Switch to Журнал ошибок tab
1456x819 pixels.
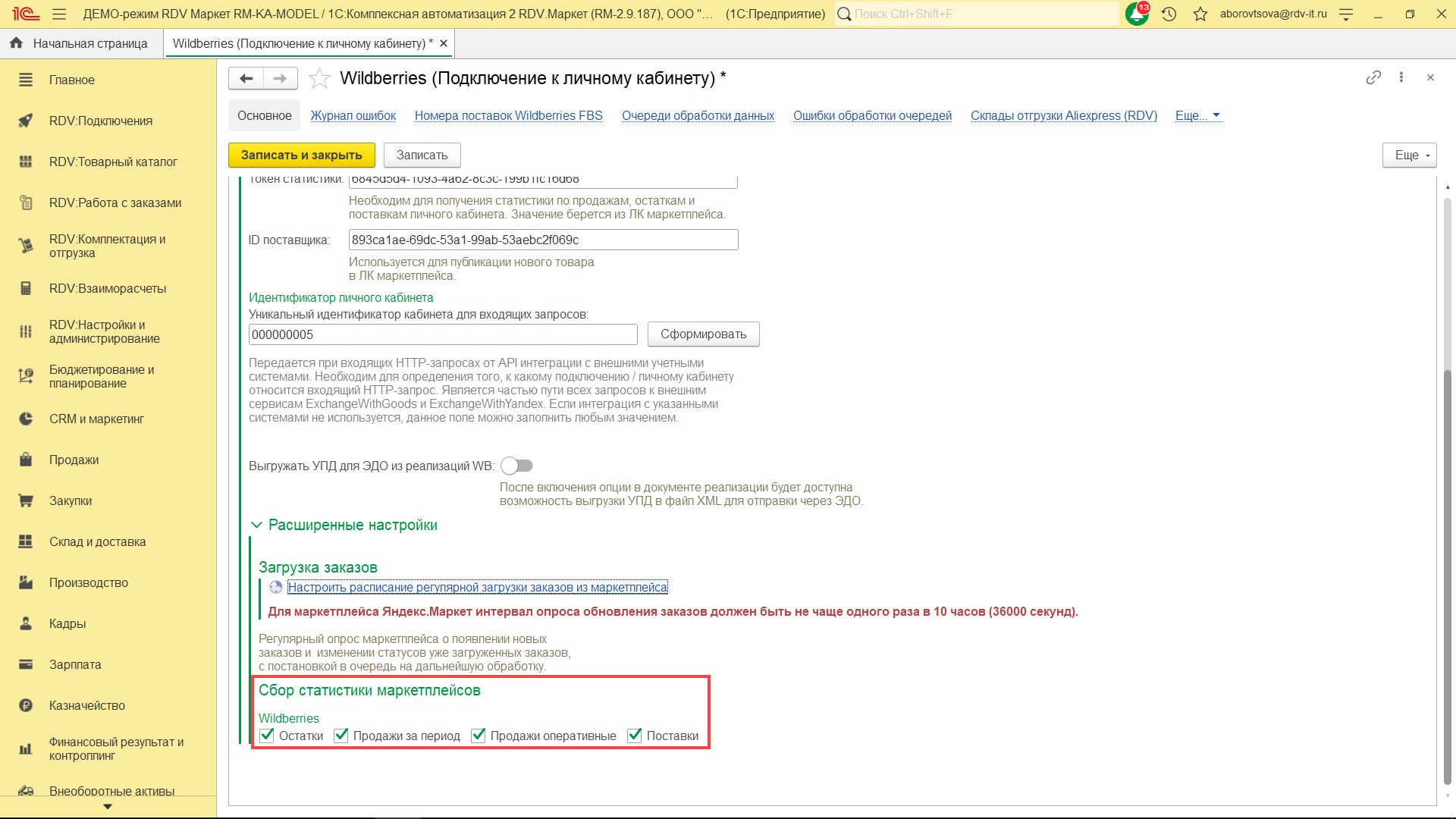pos(353,115)
